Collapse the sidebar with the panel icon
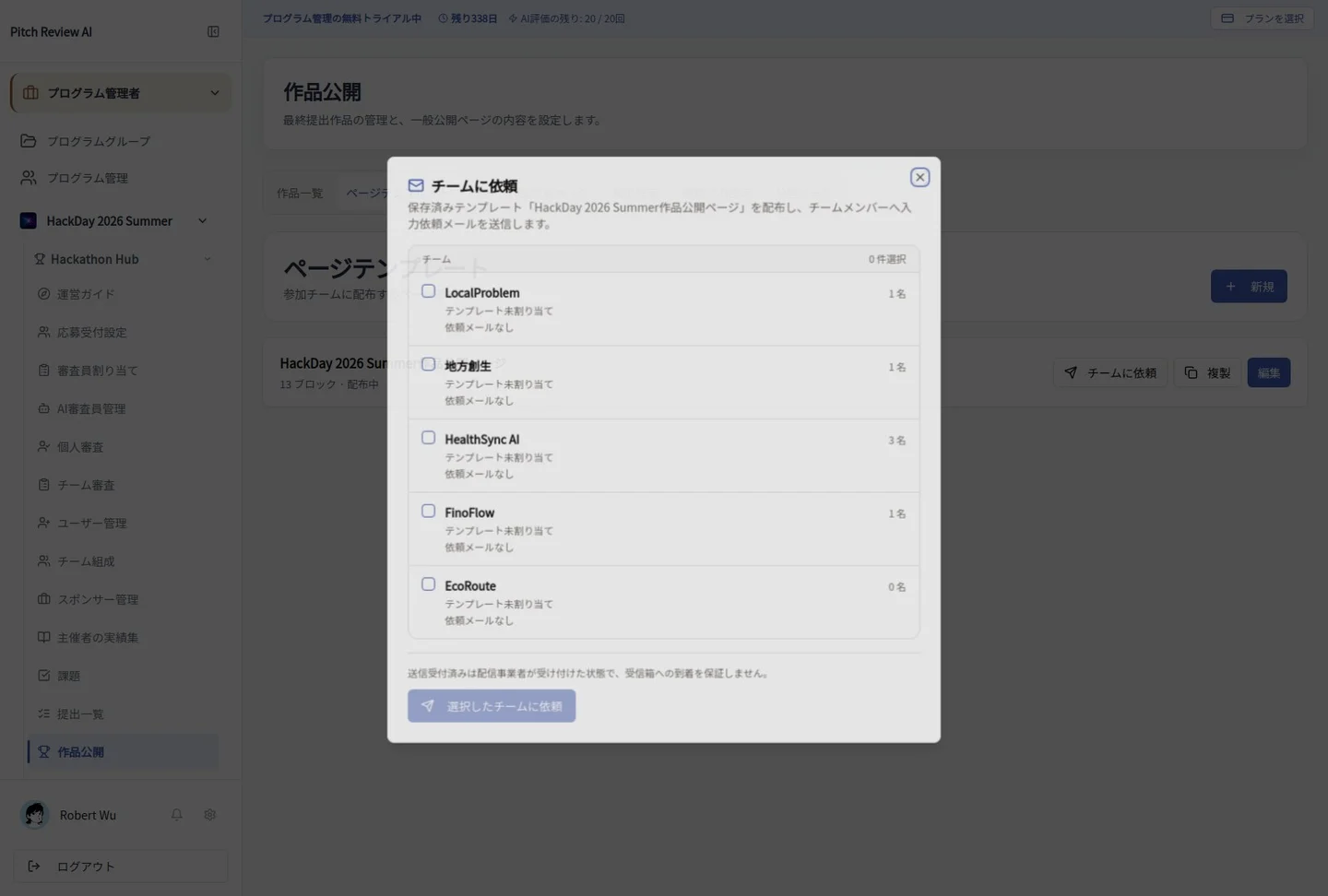This screenshot has height=896, width=1328. point(213,31)
